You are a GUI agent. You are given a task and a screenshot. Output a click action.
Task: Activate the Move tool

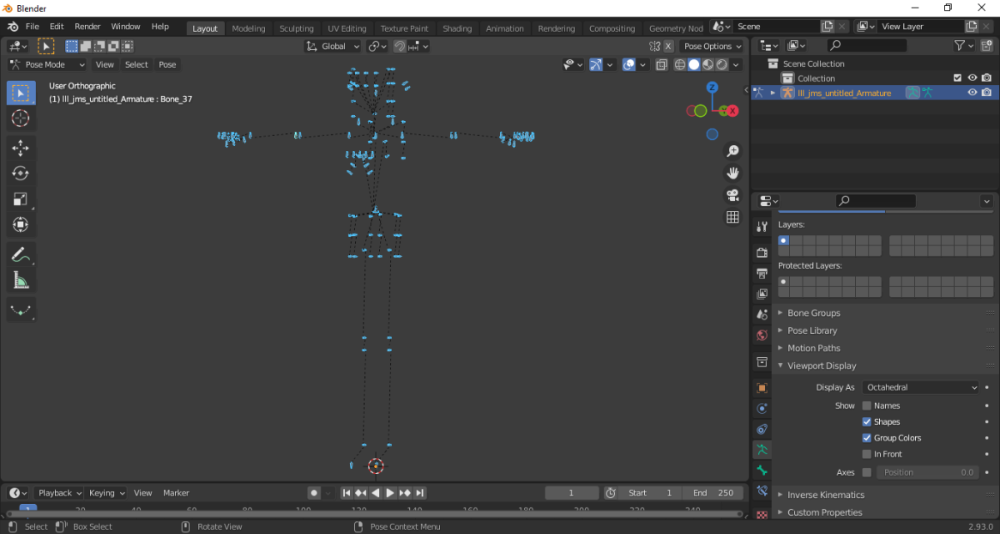[20, 148]
